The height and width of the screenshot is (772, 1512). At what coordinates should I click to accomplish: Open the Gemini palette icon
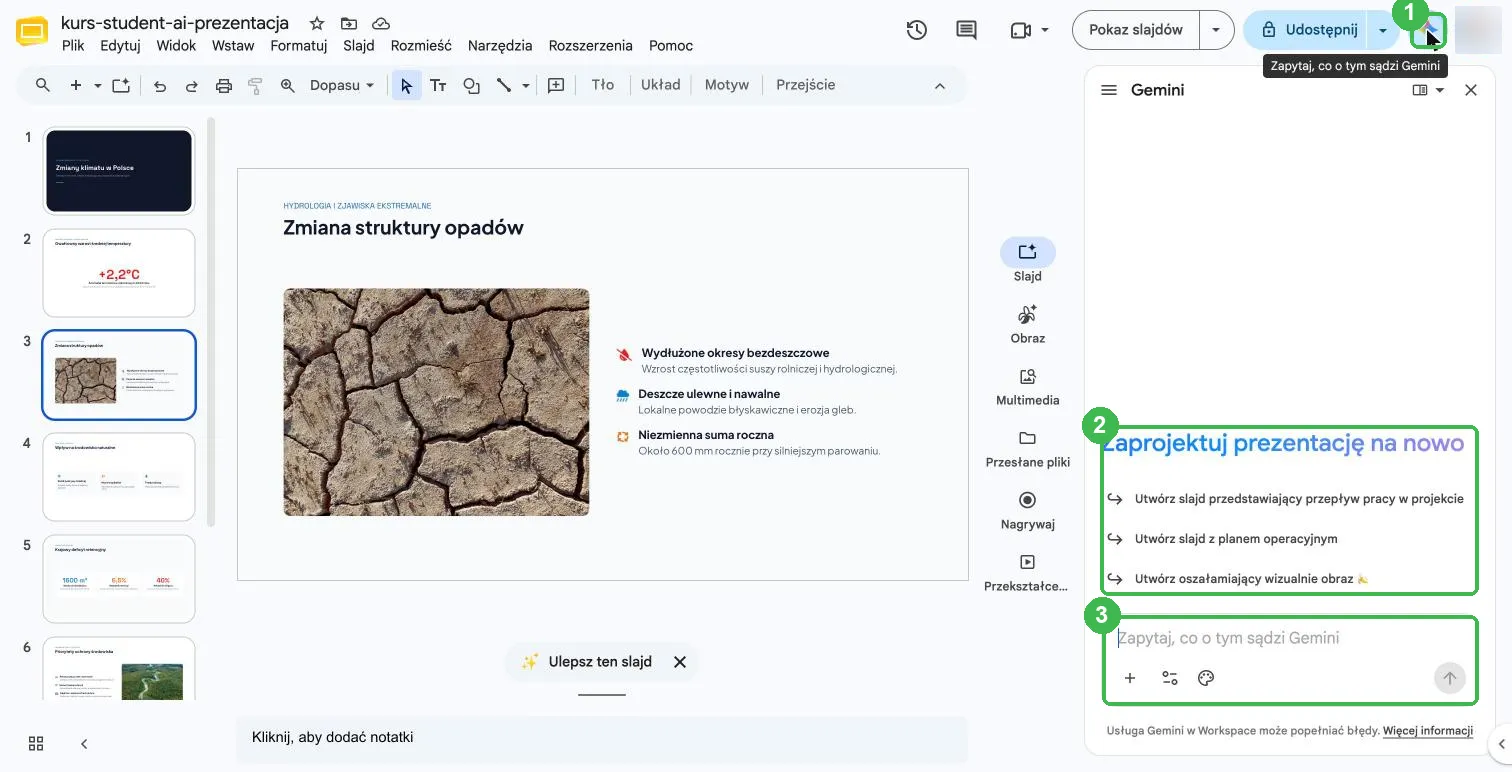tap(1205, 678)
